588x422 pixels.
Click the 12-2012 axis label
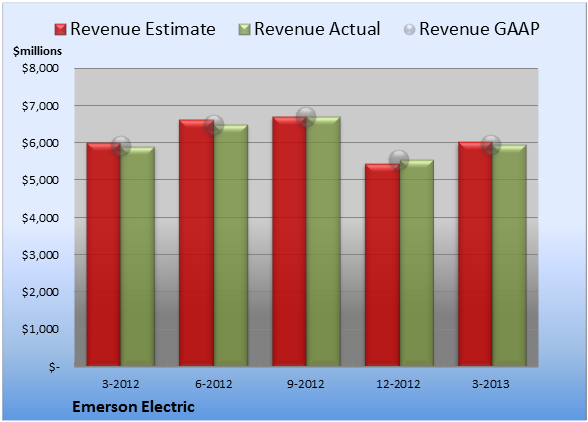(x=398, y=384)
